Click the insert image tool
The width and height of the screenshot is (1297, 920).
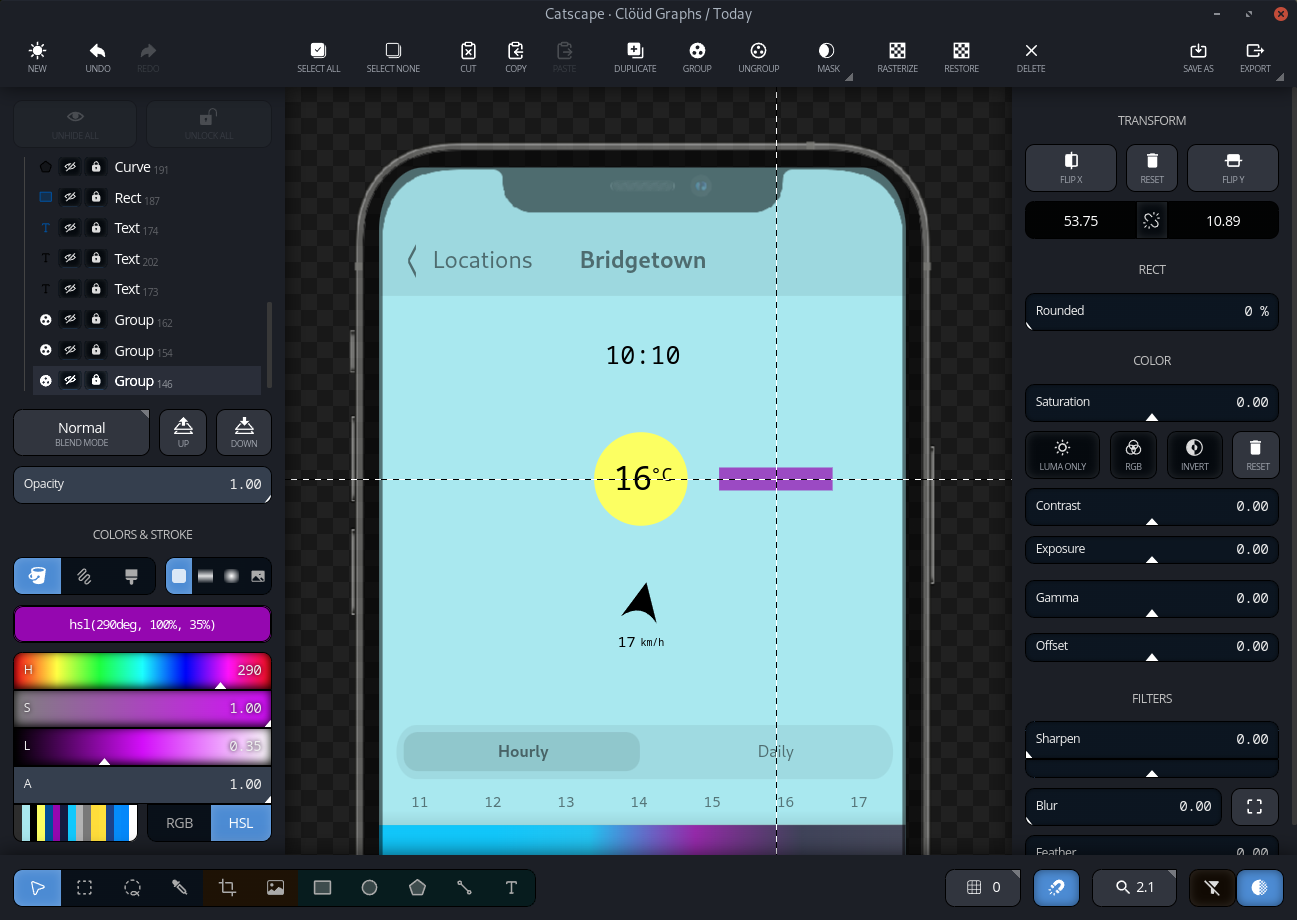pos(275,888)
